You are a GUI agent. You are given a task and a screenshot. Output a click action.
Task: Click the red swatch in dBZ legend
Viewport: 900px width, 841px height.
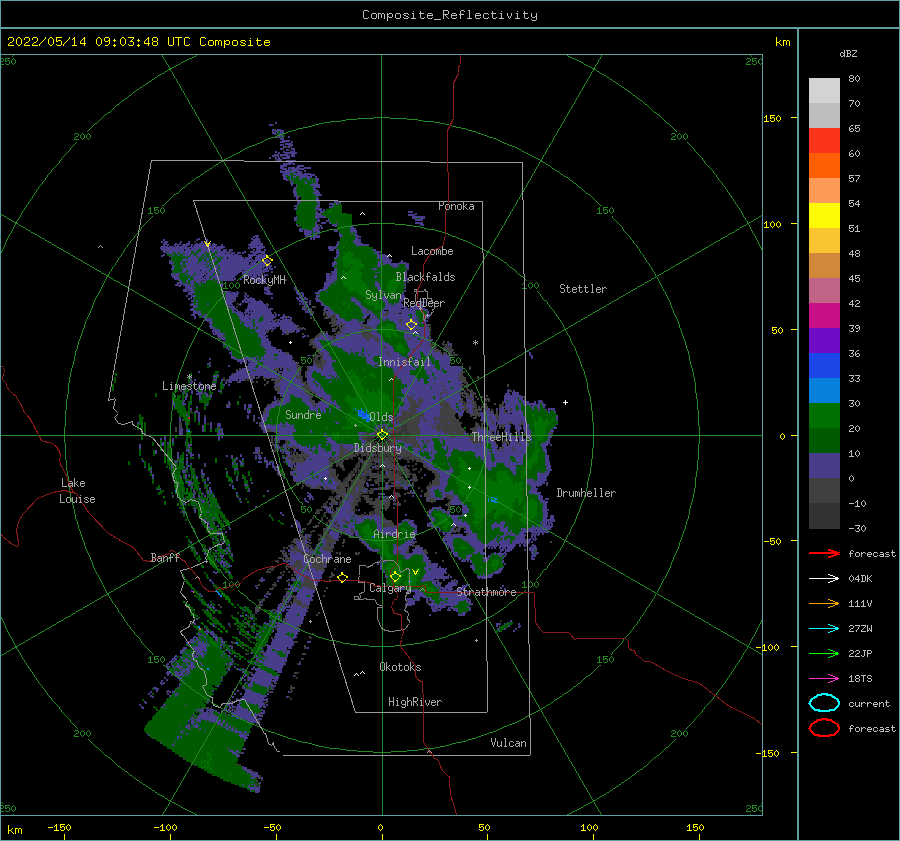pyautogui.click(x=824, y=141)
